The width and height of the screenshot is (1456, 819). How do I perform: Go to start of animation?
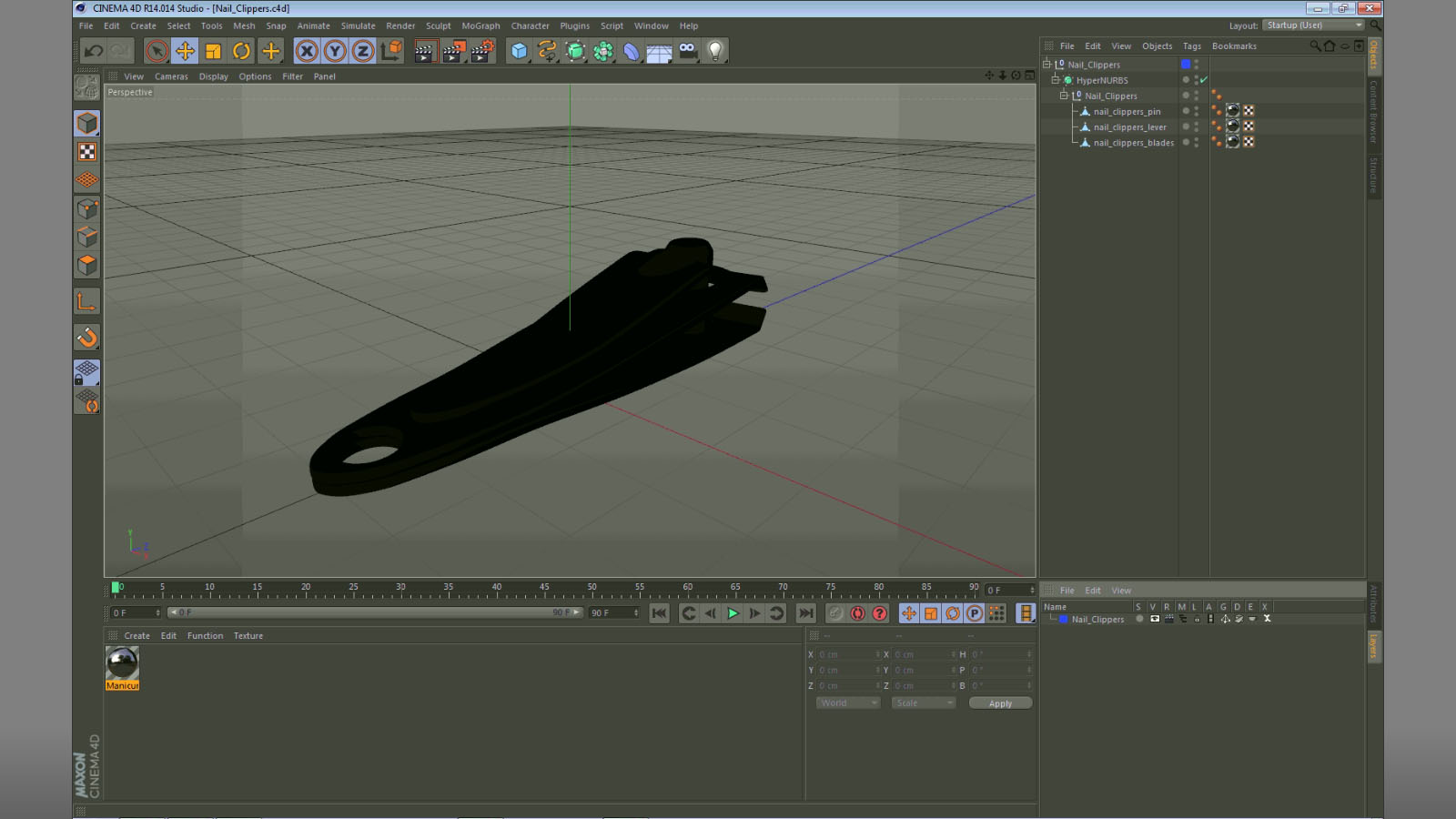coord(660,613)
